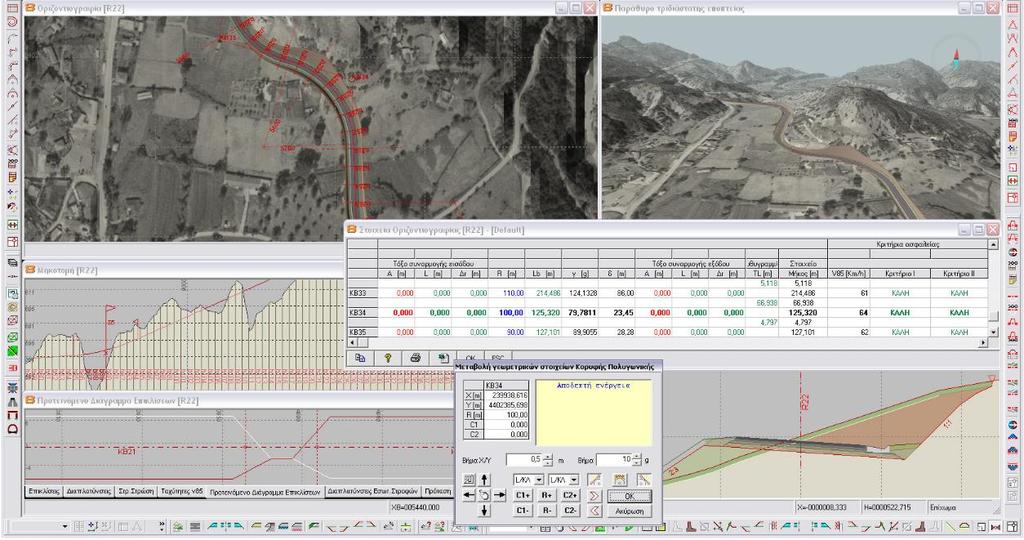Click the left arrow of the table's horizontal scrollbar
This screenshot has width=1024, height=540.
(x=353, y=342)
